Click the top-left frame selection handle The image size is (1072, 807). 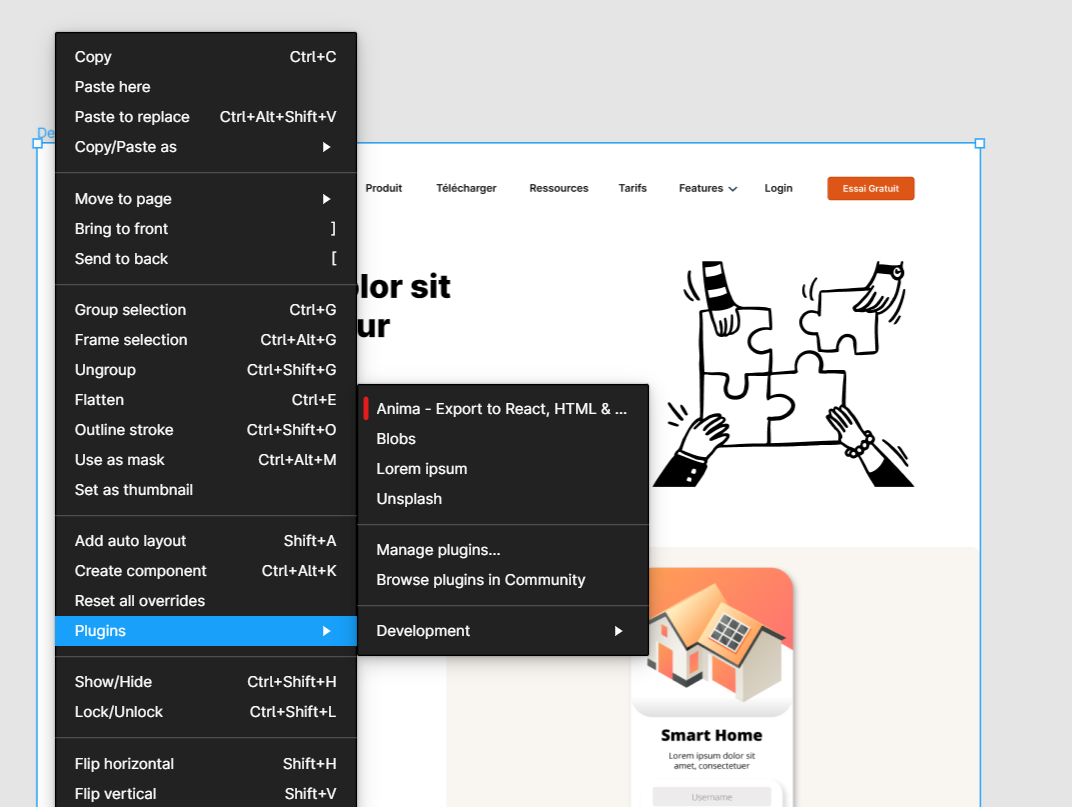[x=38, y=144]
